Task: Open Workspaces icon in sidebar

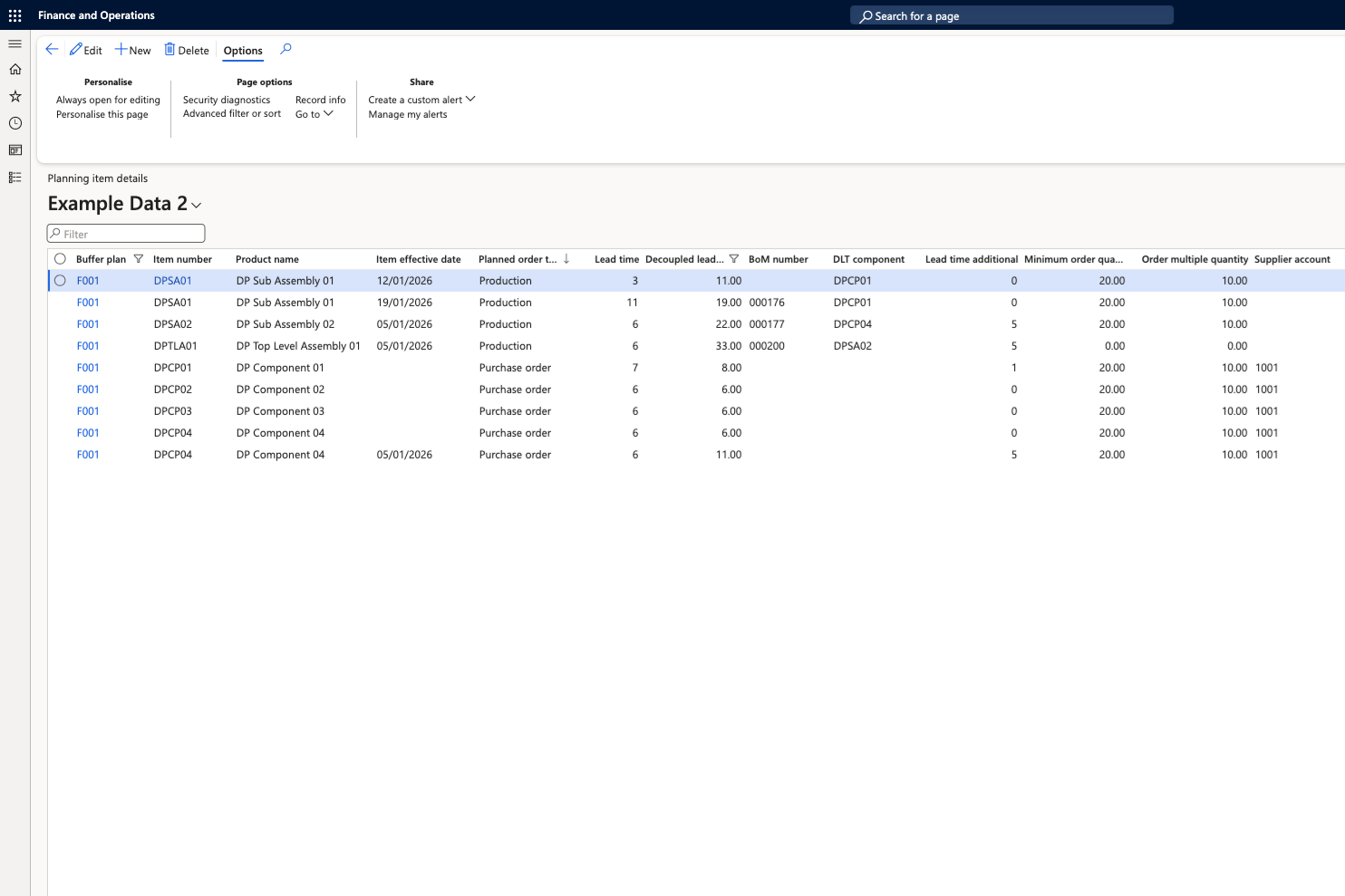Action: tap(15, 150)
